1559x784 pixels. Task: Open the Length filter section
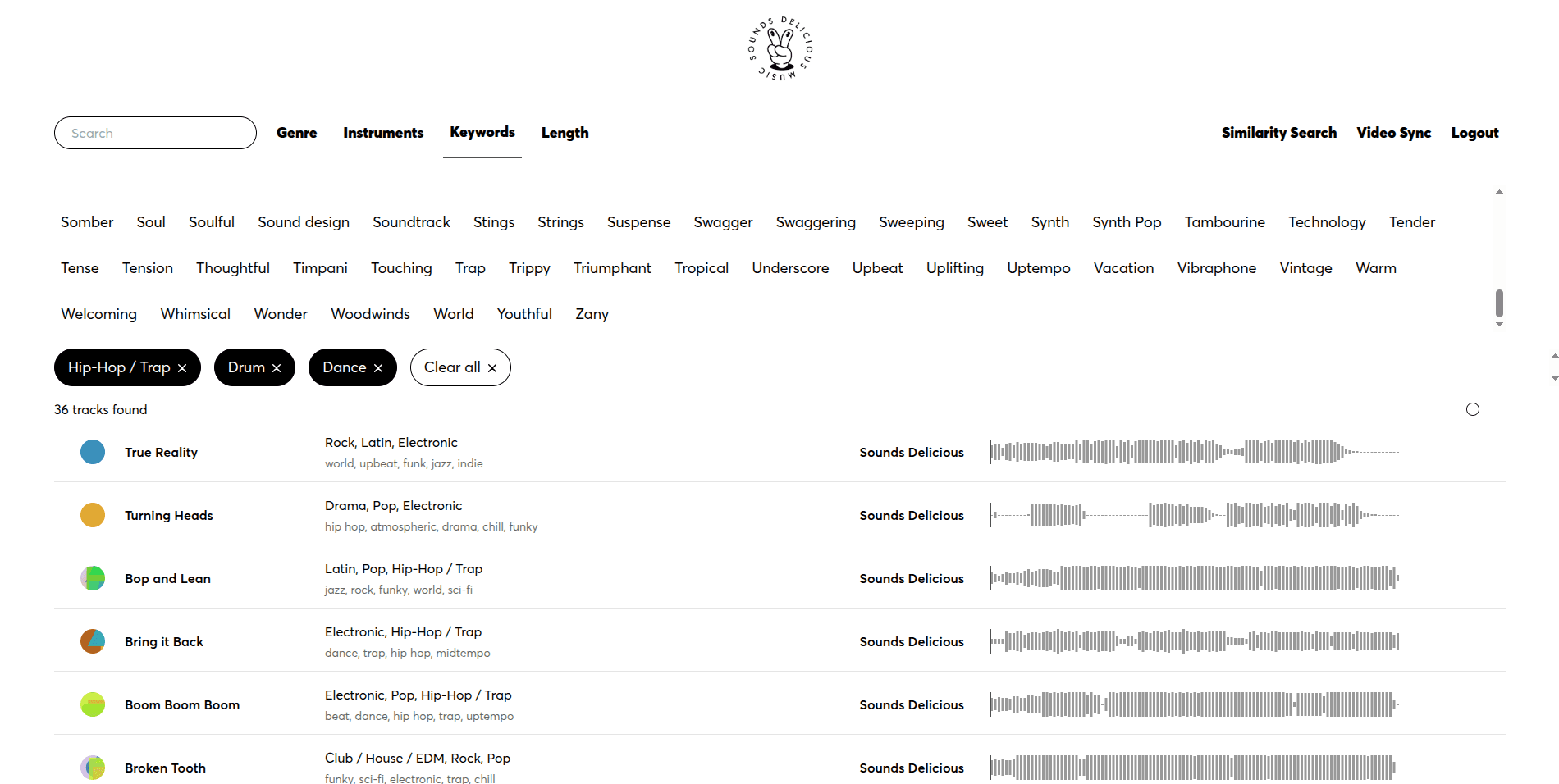(x=565, y=132)
